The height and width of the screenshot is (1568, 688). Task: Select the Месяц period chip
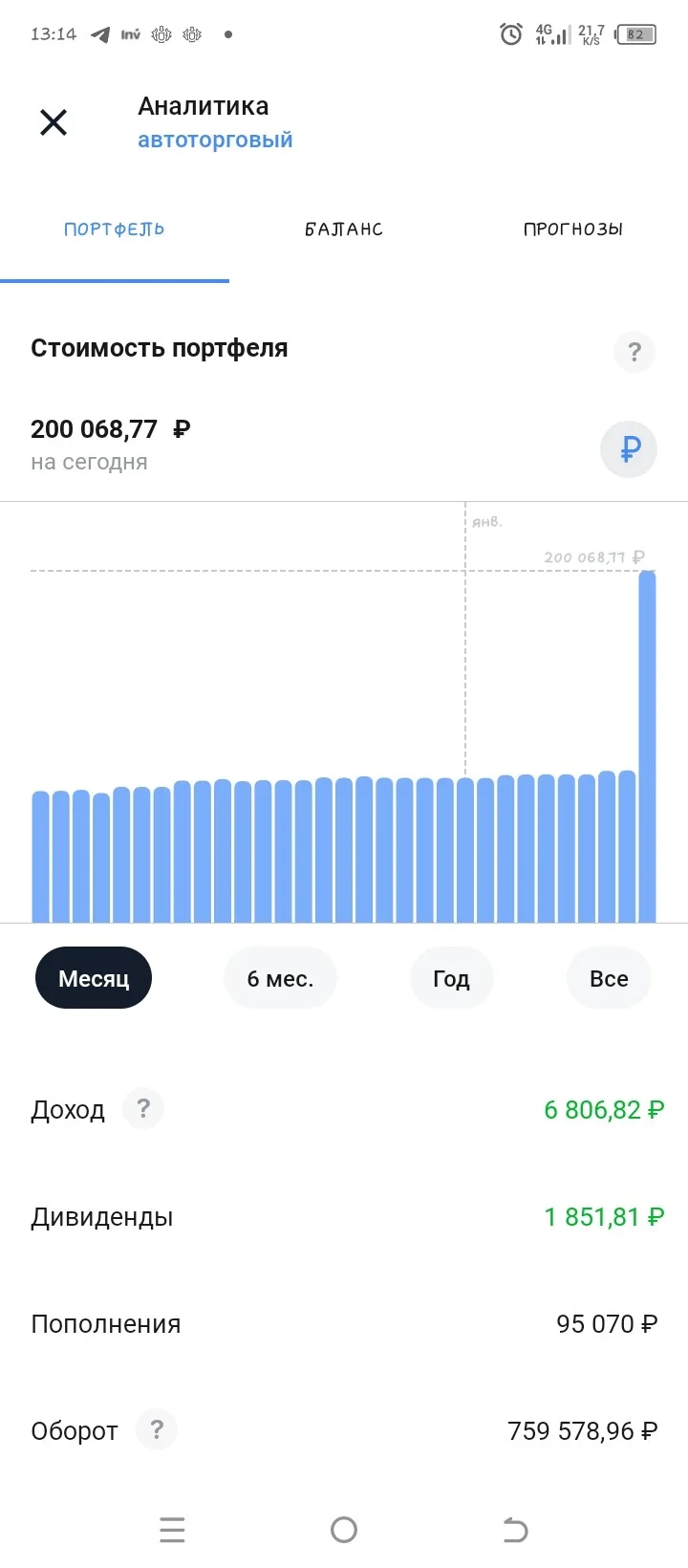(94, 978)
